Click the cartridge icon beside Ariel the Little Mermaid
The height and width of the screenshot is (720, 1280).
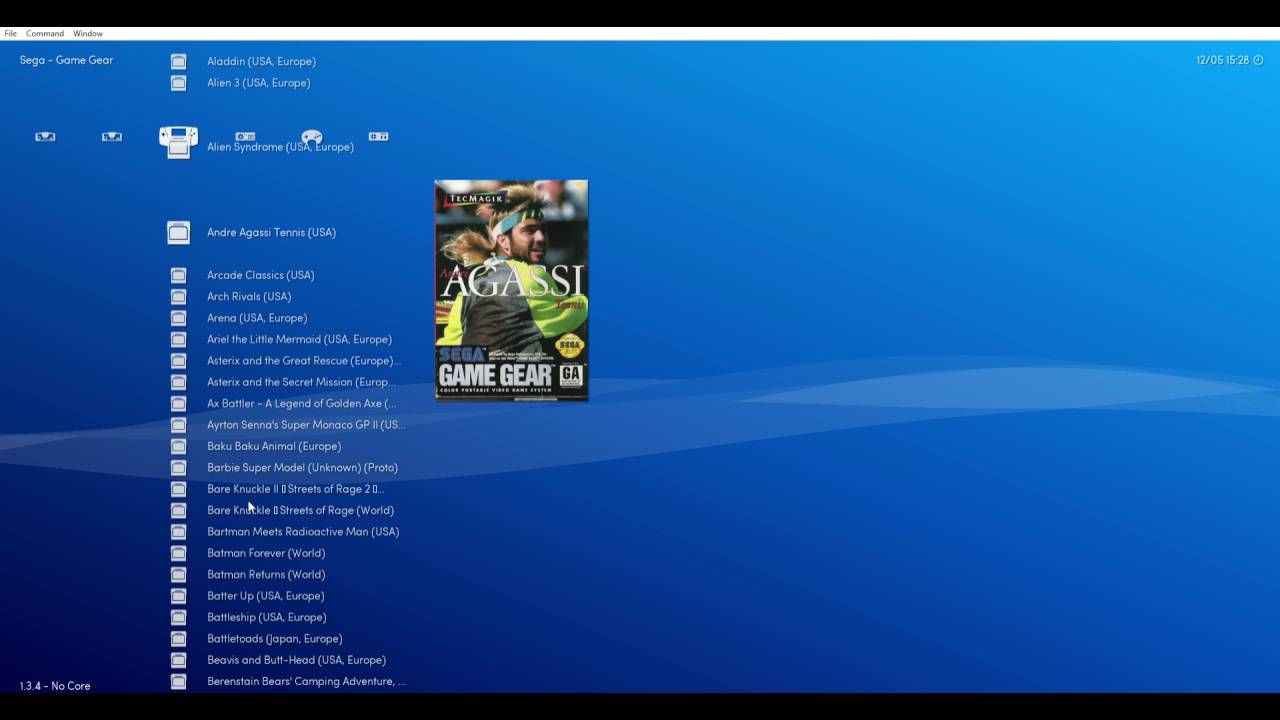click(x=178, y=339)
